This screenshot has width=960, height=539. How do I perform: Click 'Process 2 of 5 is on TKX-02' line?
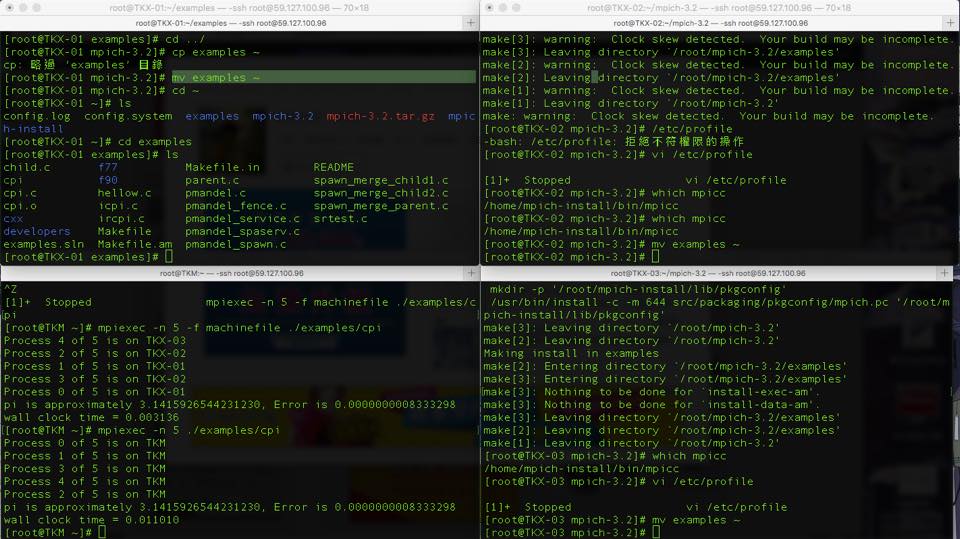pyautogui.click(x=95, y=353)
